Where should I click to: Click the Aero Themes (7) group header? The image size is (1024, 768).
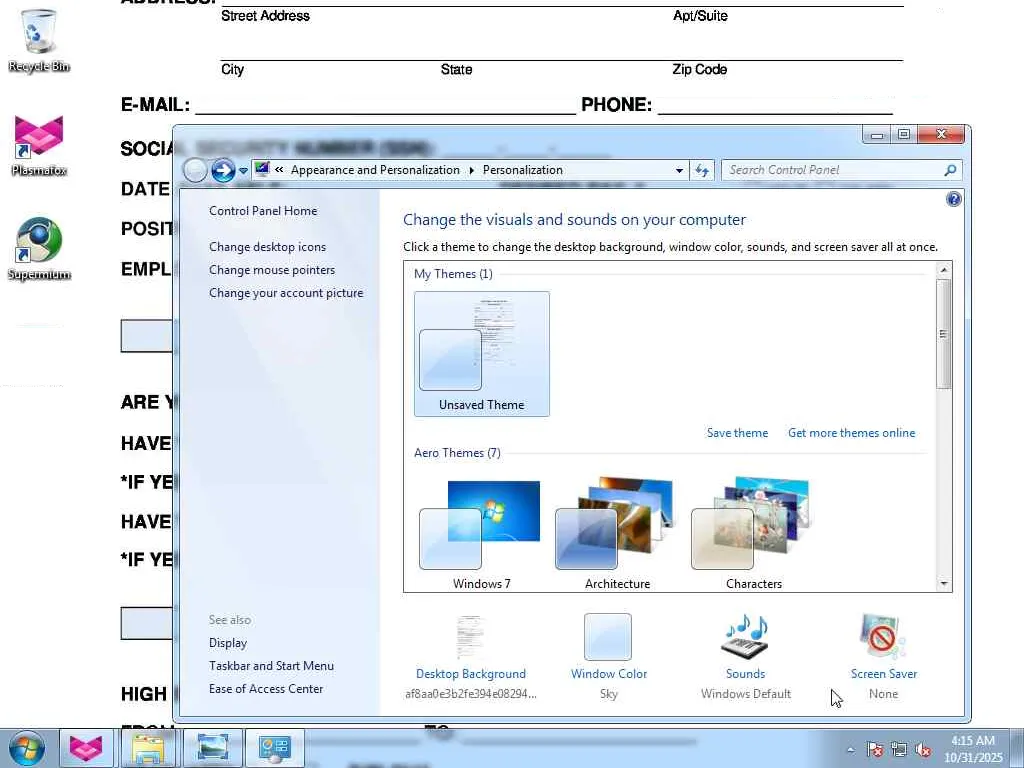[x=457, y=453]
